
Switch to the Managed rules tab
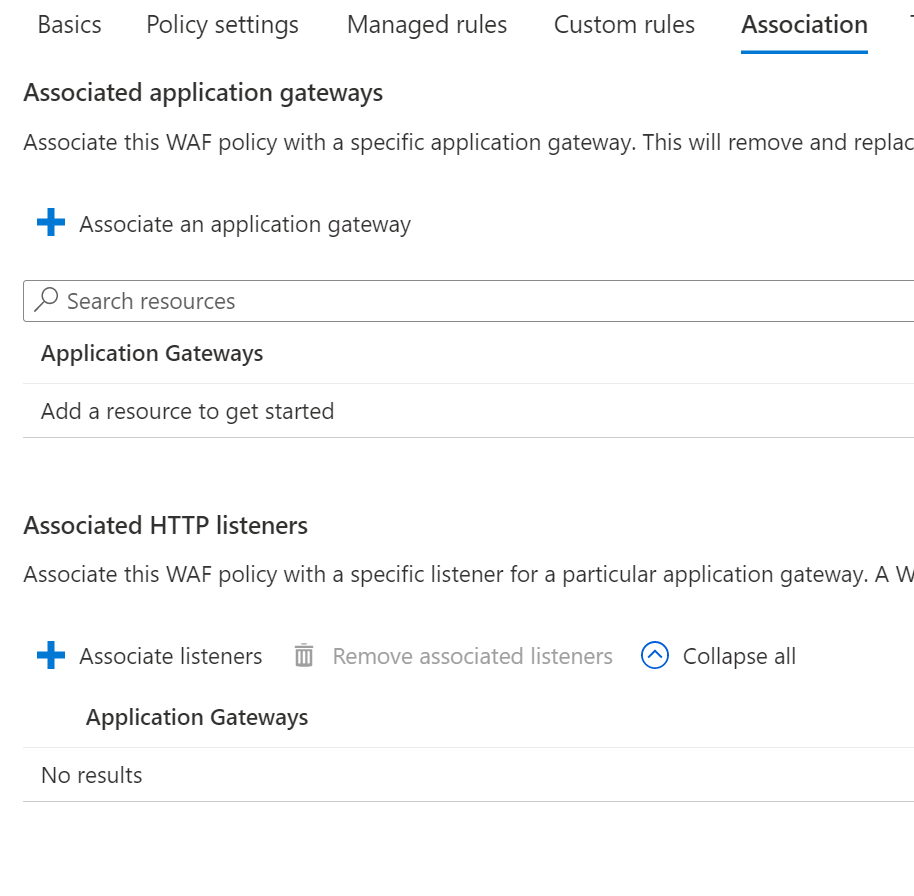(426, 25)
